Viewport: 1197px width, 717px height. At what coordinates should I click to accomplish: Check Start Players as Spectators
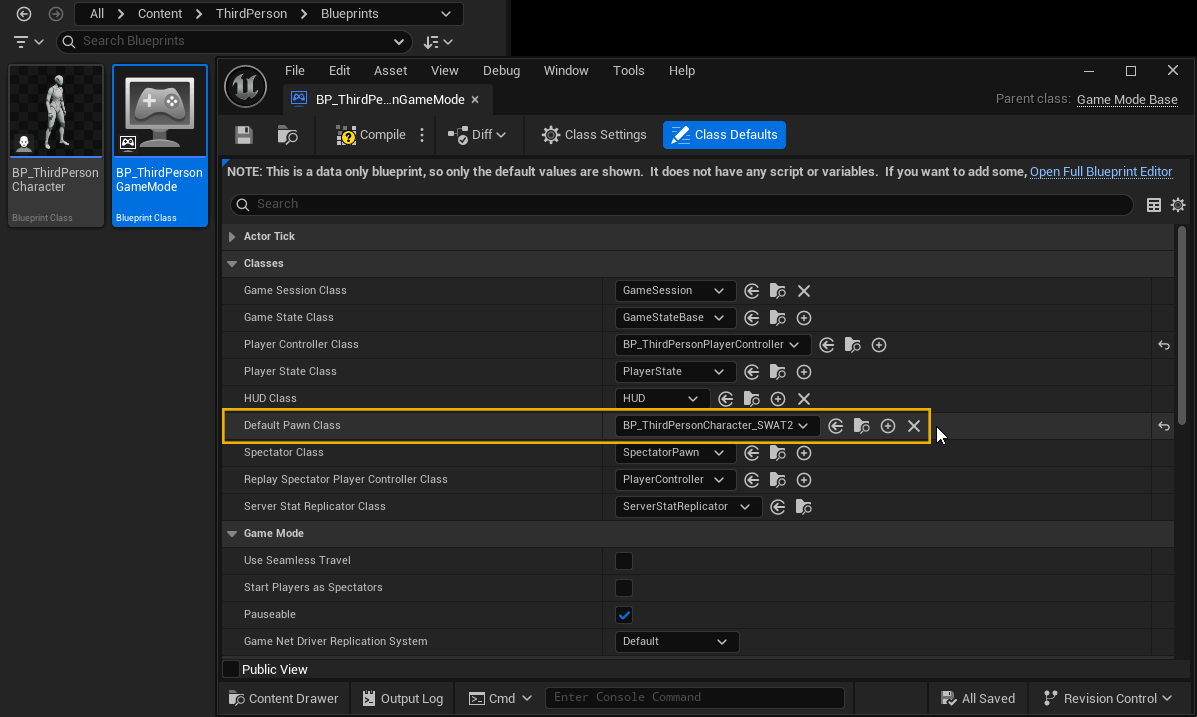(x=624, y=588)
